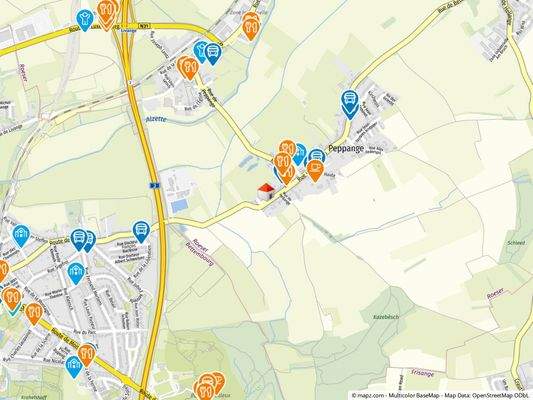533x400 pixels.
Task: Open restaurant marker near top right of N31
Action: pos(251,27)
